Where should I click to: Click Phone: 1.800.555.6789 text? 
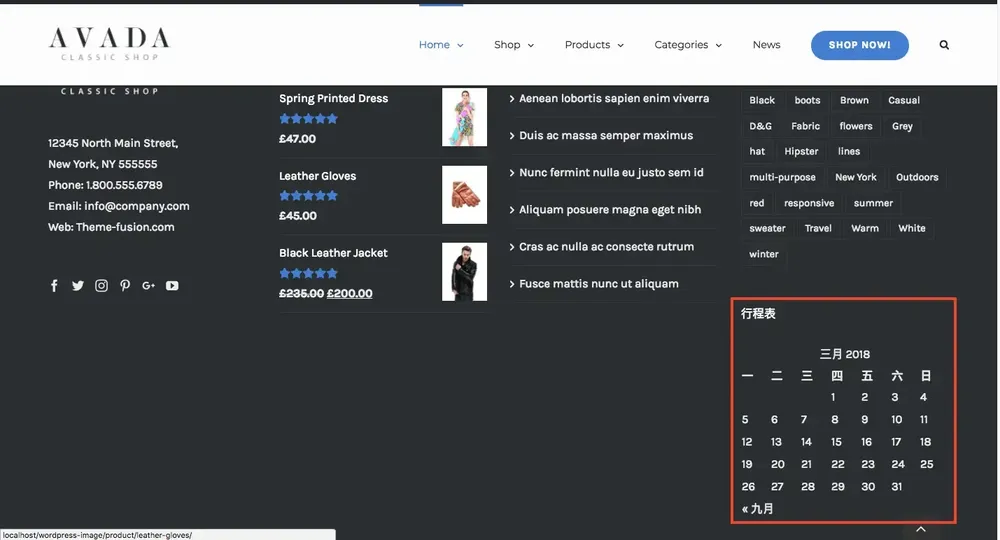pyautogui.click(x=105, y=185)
